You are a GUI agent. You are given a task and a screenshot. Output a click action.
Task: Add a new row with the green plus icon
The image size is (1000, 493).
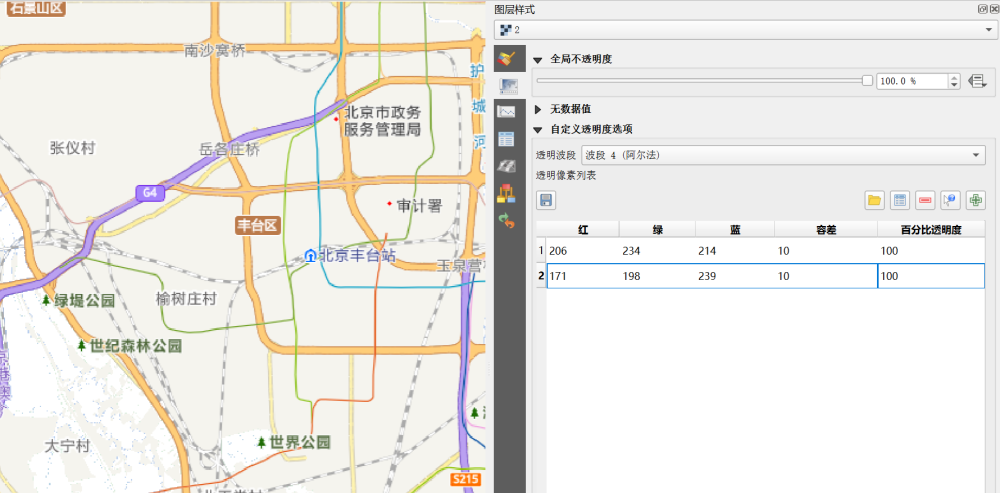coord(976,200)
